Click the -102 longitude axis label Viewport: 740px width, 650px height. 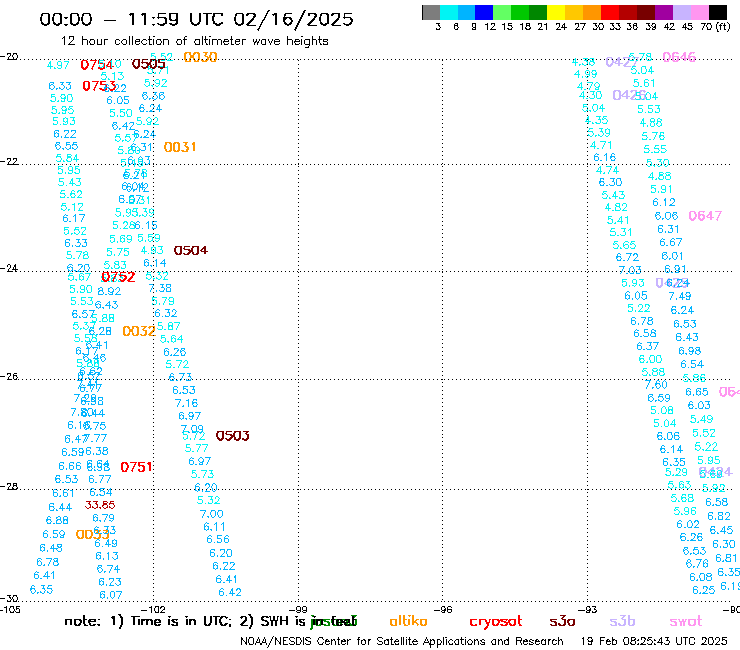tap(153, 609)
